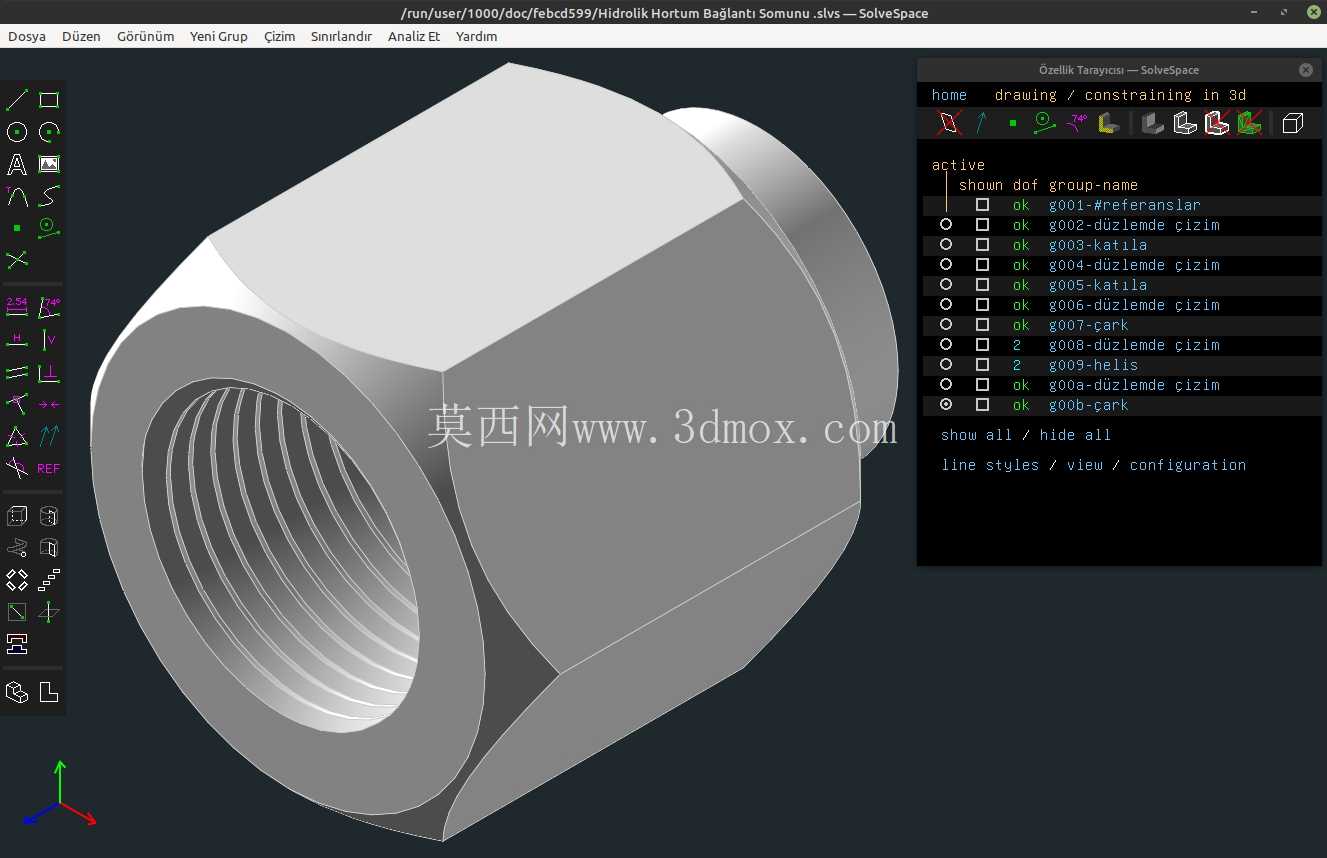
Task: Toggle hidden lines cube icon
Action: 1293,123
